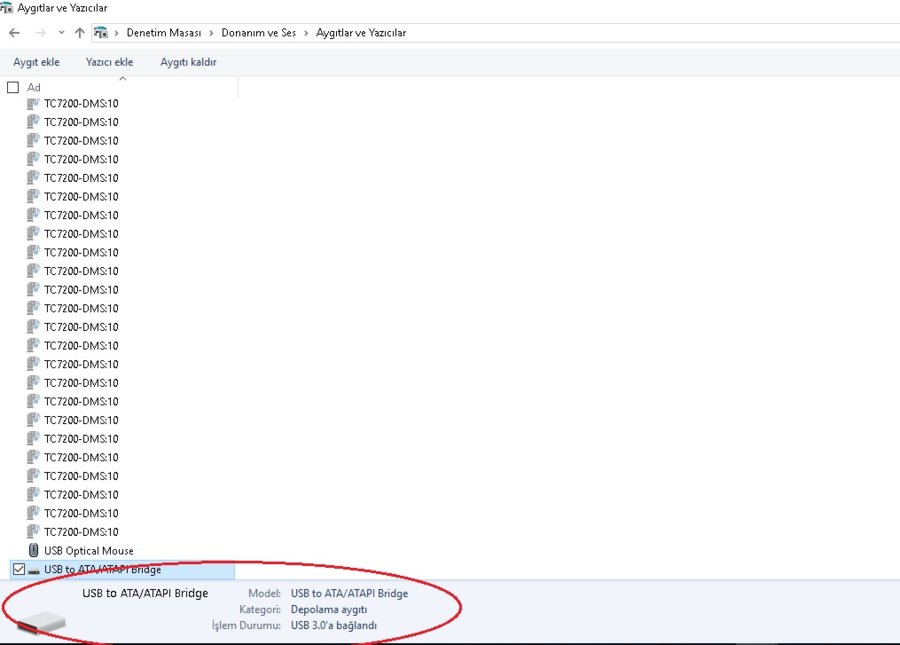
Task: Tick the select-all checkbox beside Ad
Action: tap(13, 87)
